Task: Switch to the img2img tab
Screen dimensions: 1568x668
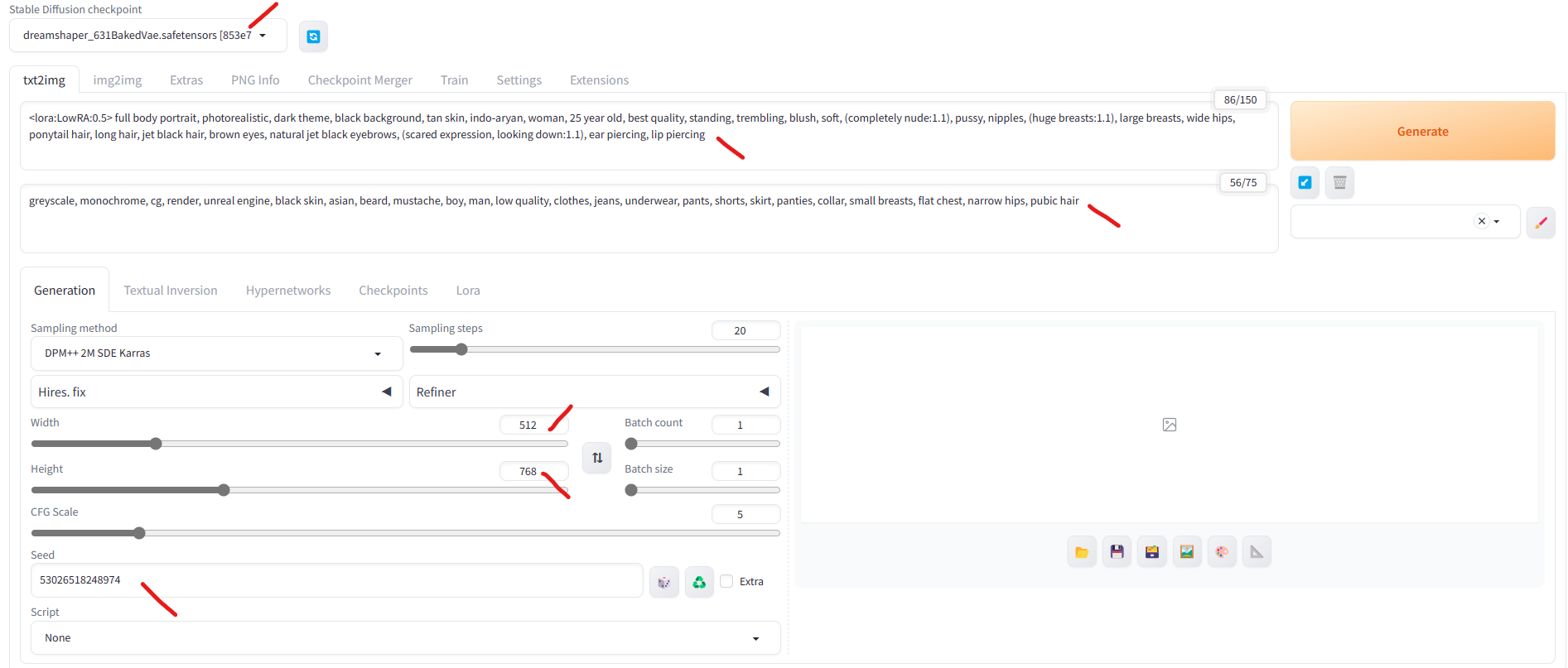Action: point(117,80)
